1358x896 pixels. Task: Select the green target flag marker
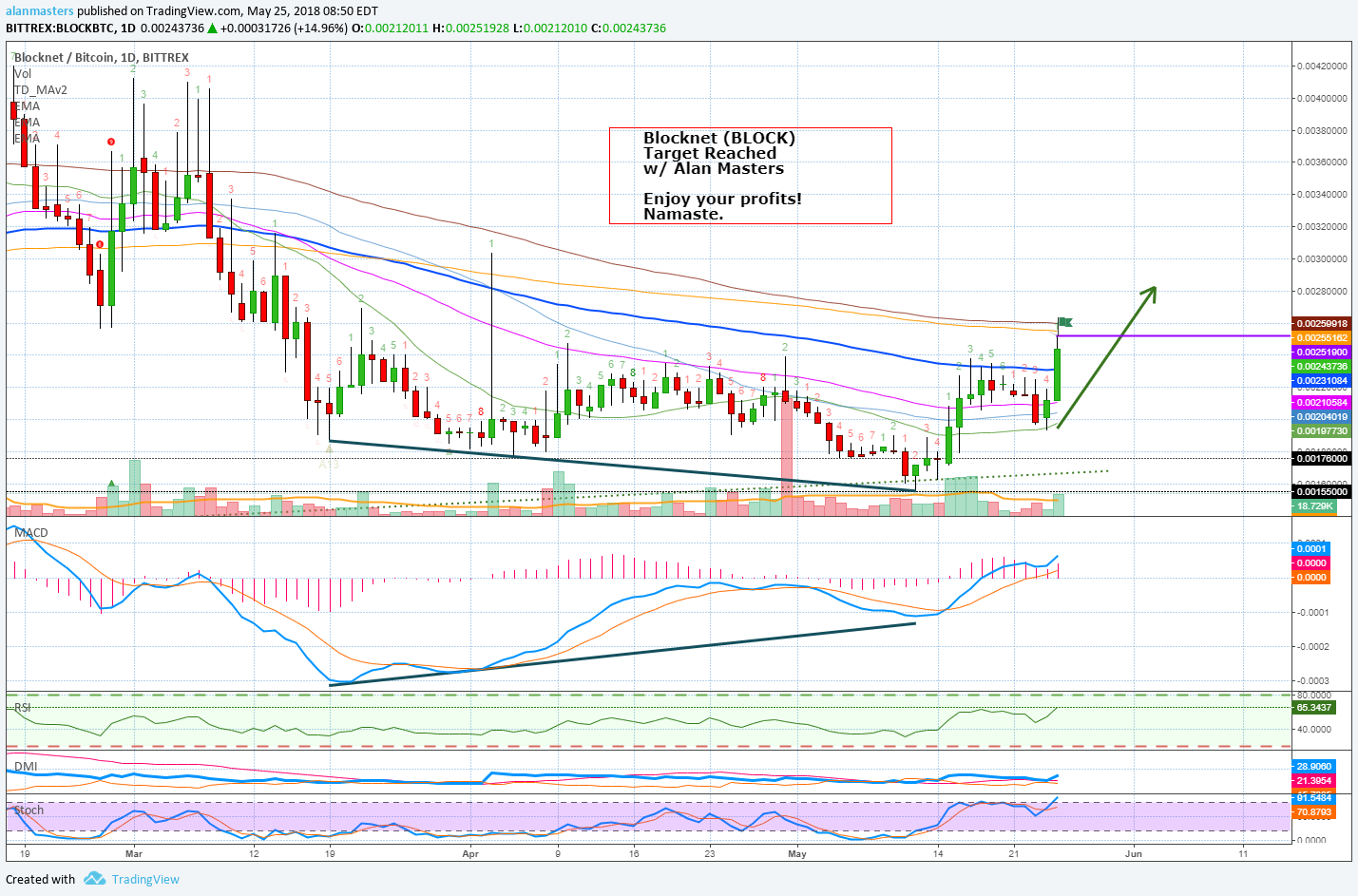point(1065,322)
